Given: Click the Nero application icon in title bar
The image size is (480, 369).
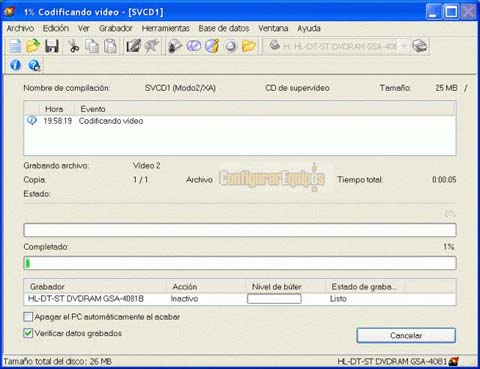Looking at the screenshot, I should point(9,11).
